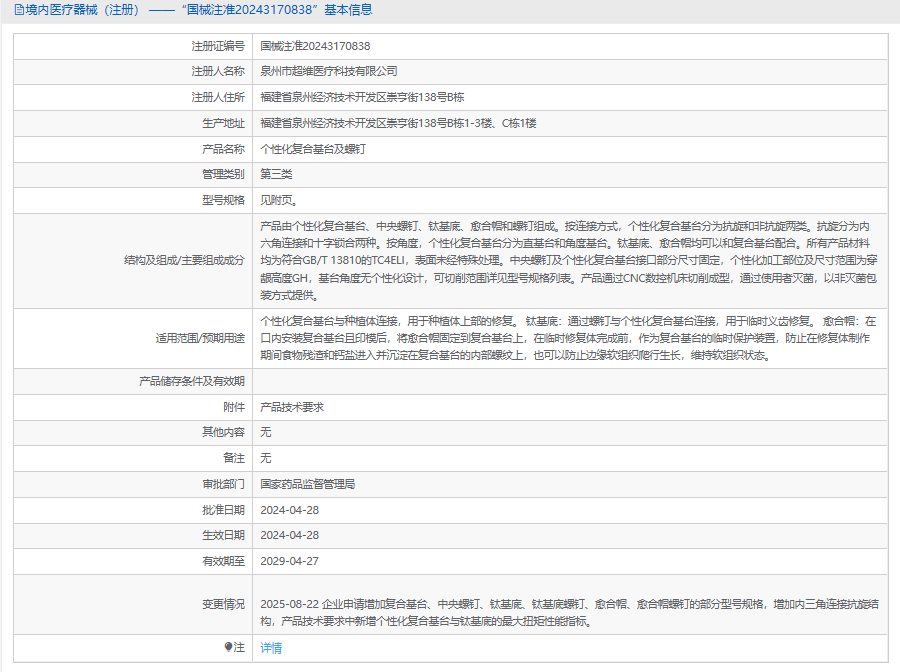
Task: Click the empty 产品储存条件及有效期 cell
Action: point(570,382)
